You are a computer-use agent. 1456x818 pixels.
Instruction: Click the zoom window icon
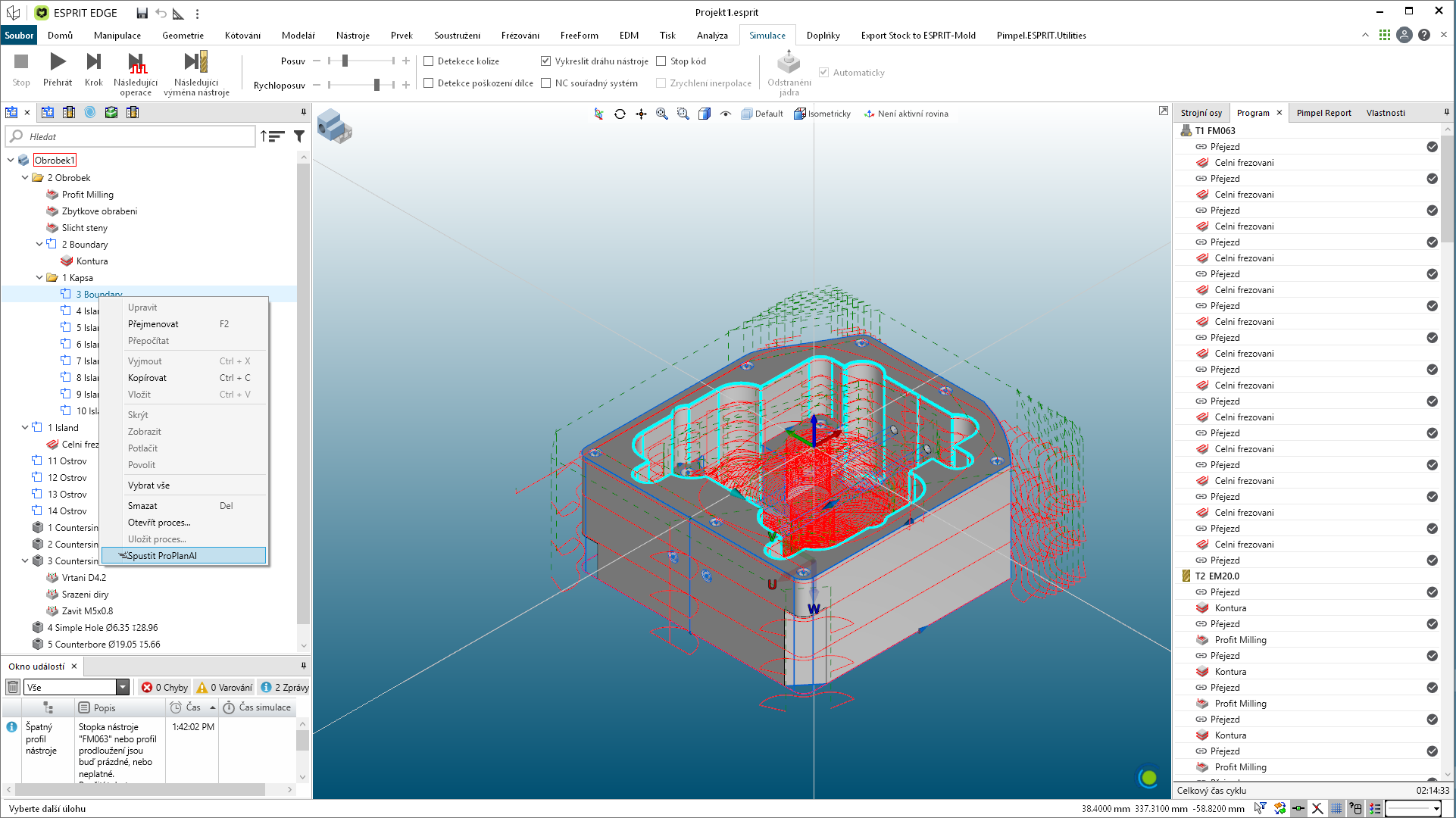click(x=683, y=114)
